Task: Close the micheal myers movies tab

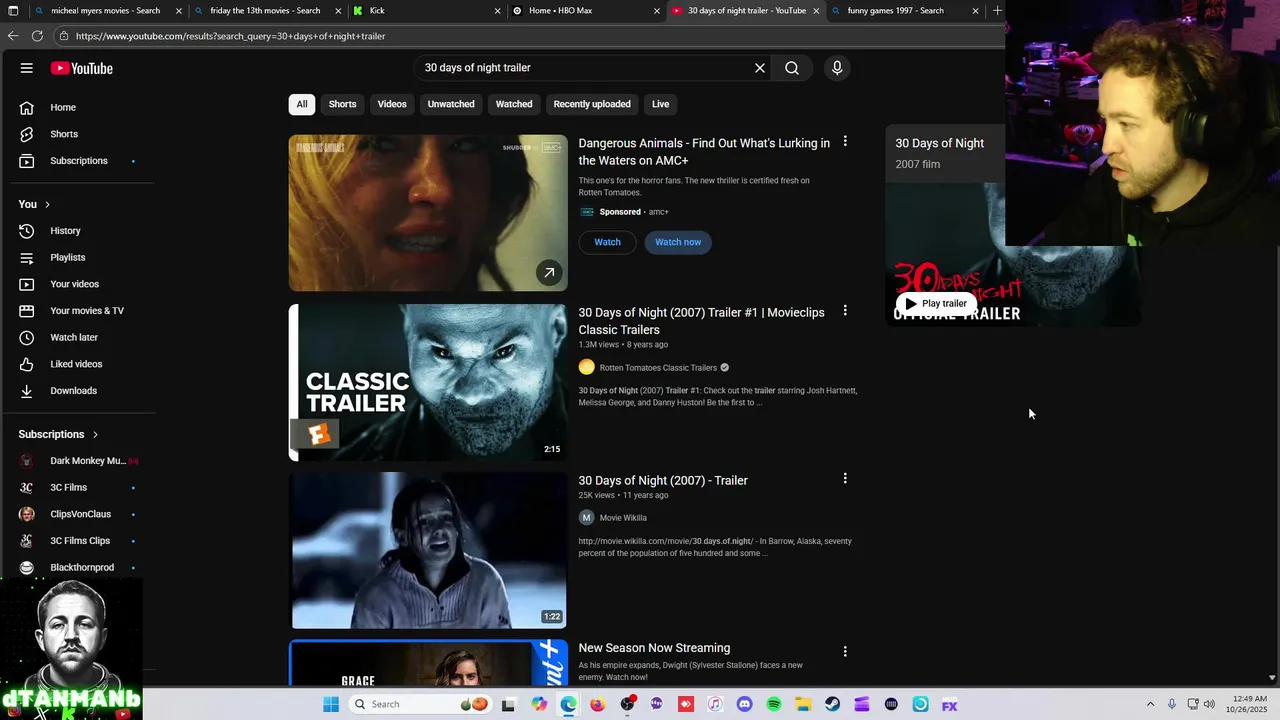Action: [179, 11]
